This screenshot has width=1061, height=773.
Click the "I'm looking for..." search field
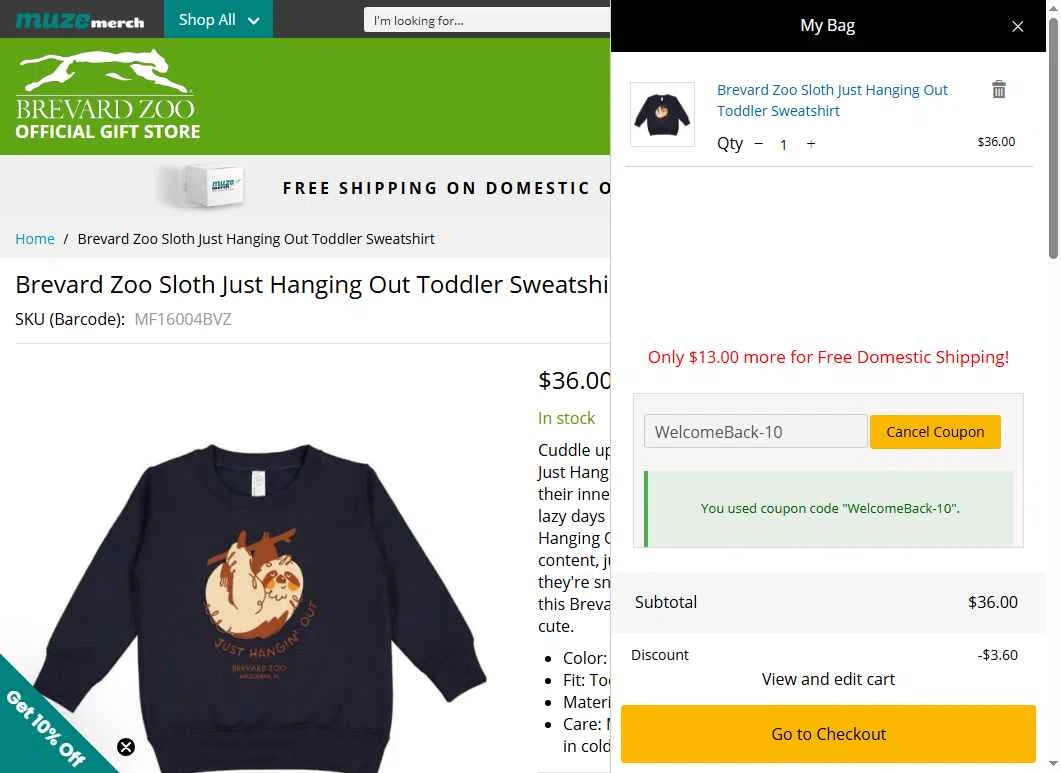click(486, 20)
